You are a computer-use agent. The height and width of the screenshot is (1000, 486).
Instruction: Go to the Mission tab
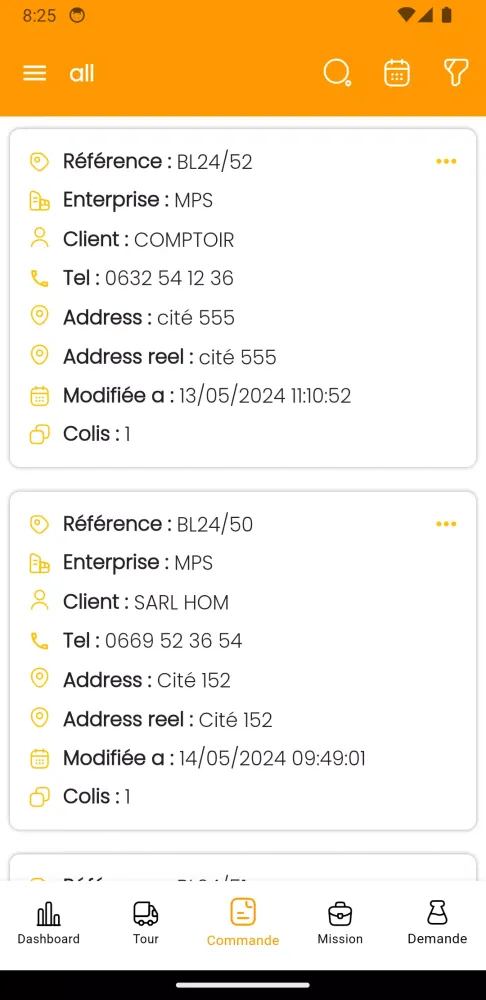pos(340,923)
